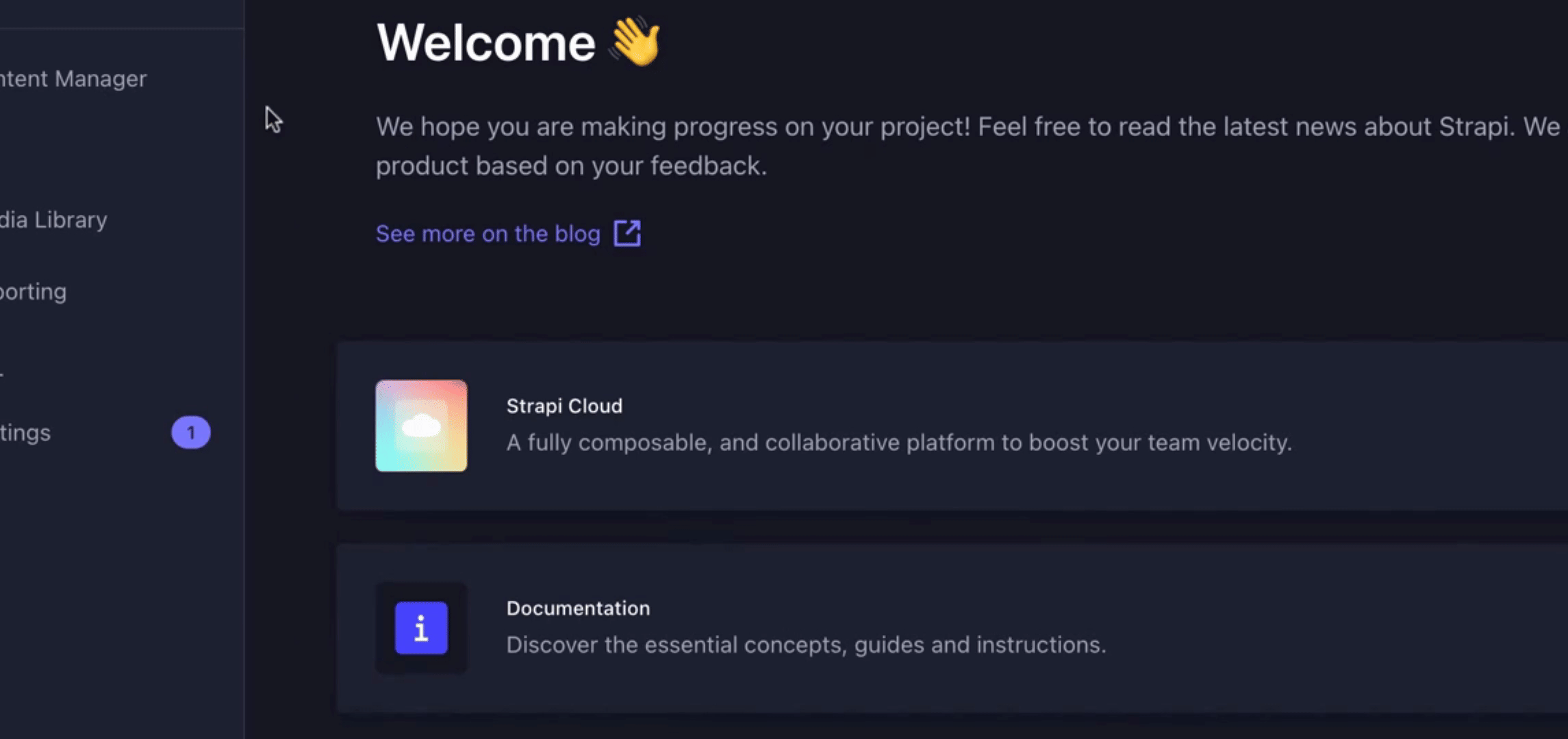This screenshot has height=739, width=1568.
Task: Click the Documentation info icon
Action: (421, 628)
